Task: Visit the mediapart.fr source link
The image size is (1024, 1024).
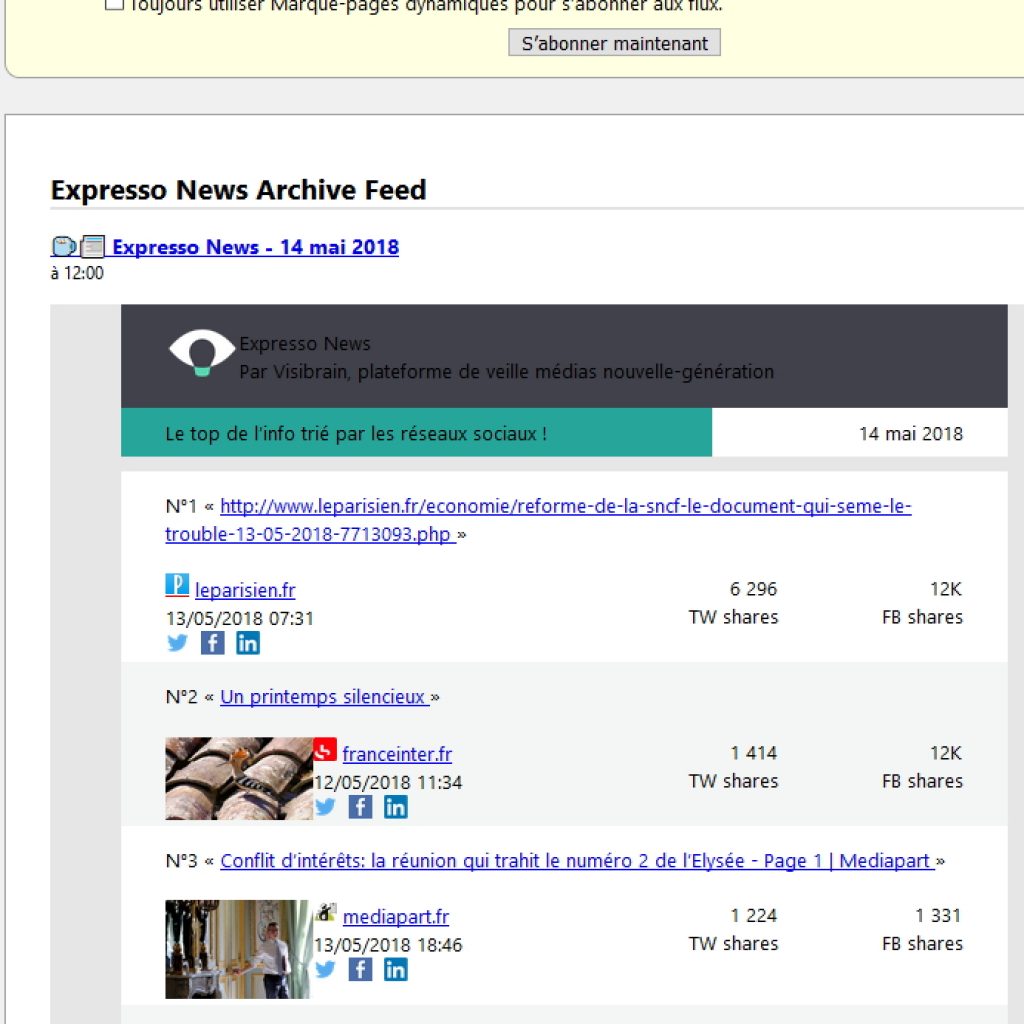Action: point(396,917)
